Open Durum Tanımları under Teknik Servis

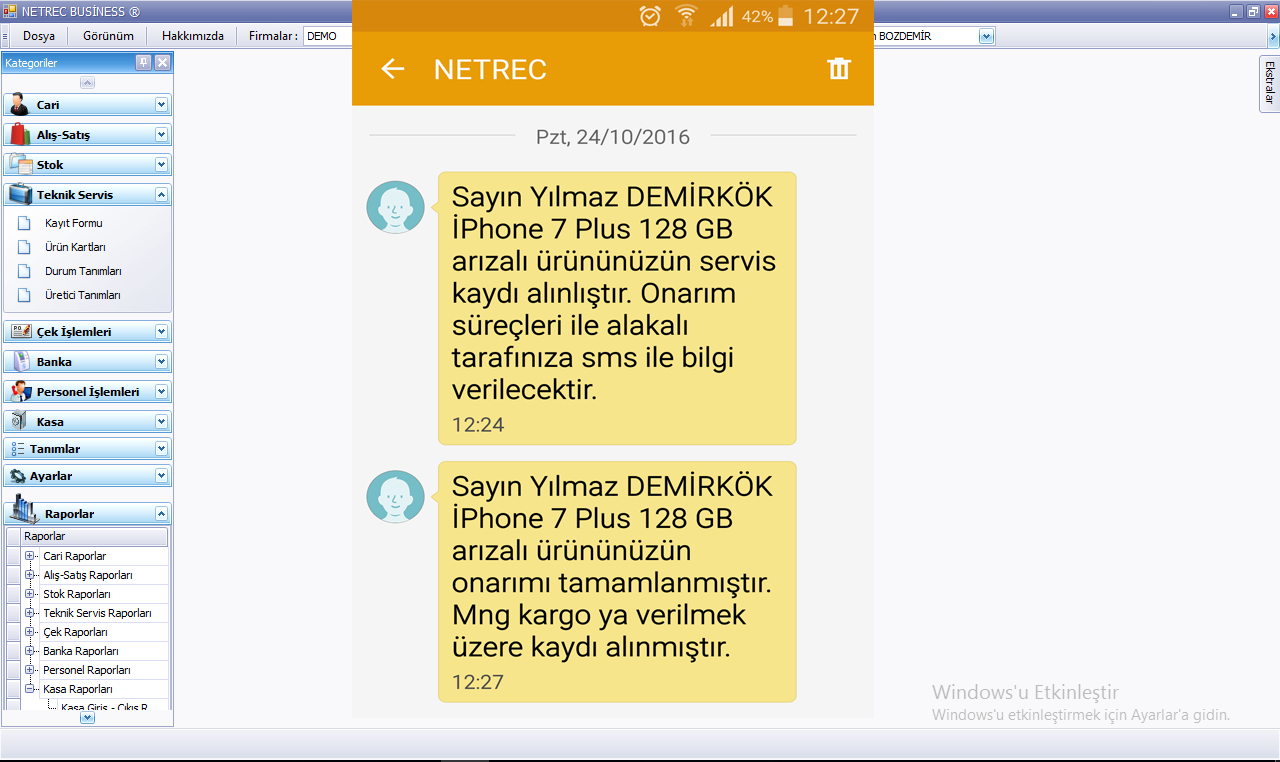[x=83, y=271]
